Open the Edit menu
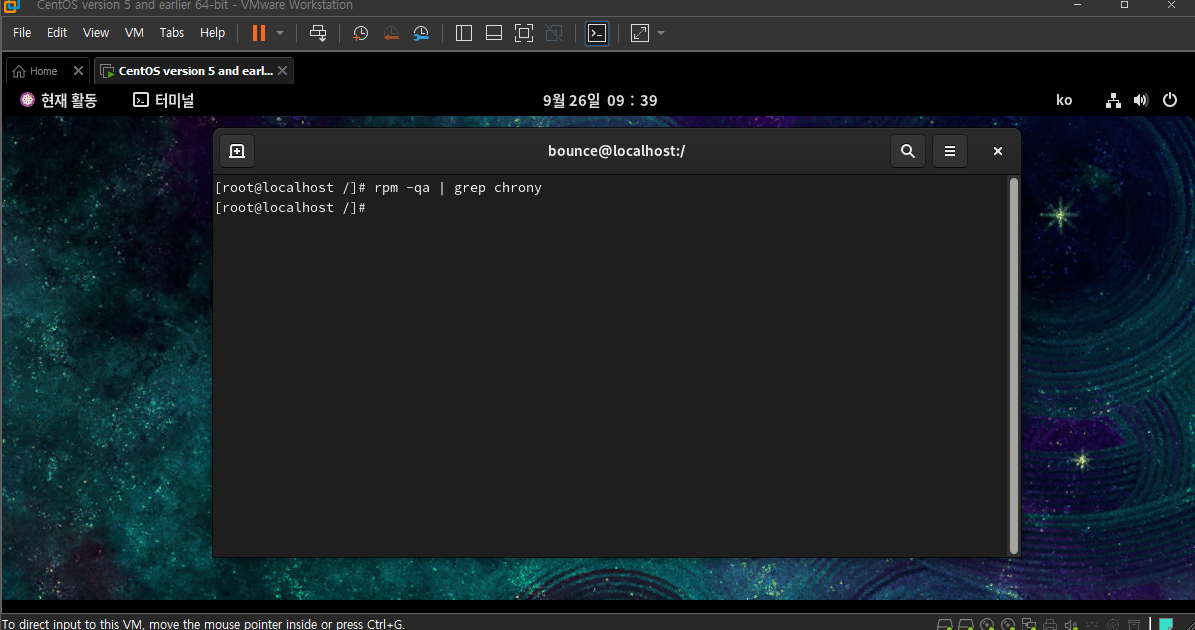This screenshot has height=630, width=1195. coord(57,33)
